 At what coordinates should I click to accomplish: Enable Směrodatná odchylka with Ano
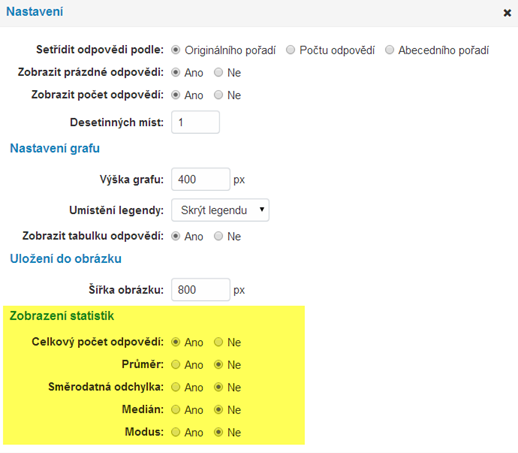[176, 387]
